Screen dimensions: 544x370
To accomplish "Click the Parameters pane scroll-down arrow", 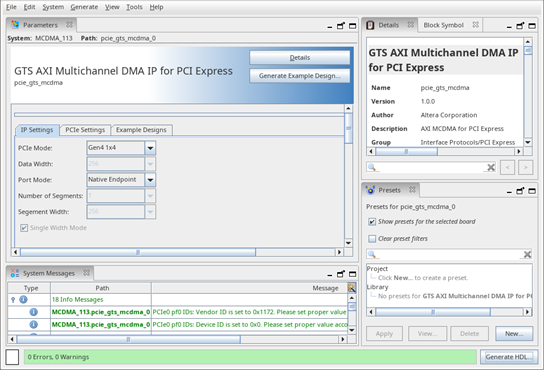I will (x=349, y=243).
